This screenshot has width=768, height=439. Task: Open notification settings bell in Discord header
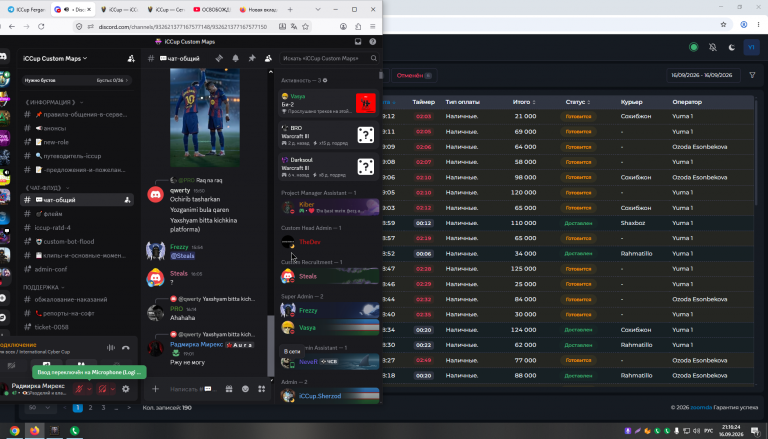coord(236,58)
